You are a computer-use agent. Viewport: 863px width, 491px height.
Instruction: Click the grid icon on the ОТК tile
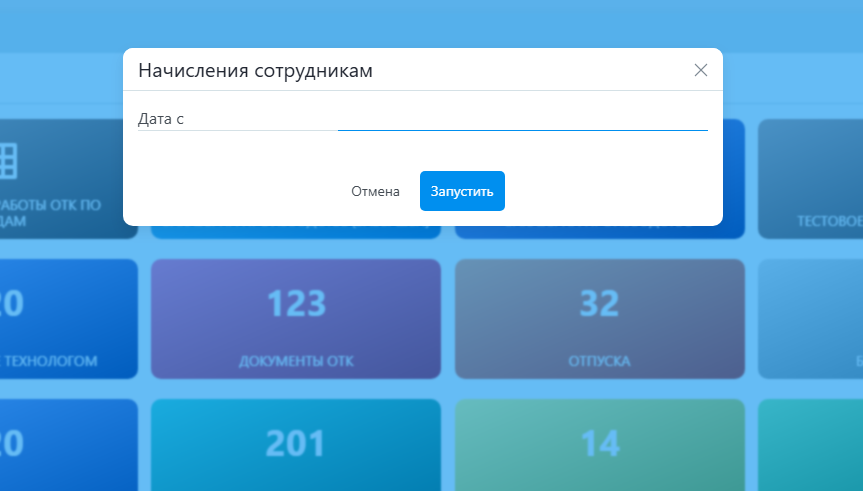point(8,158)
